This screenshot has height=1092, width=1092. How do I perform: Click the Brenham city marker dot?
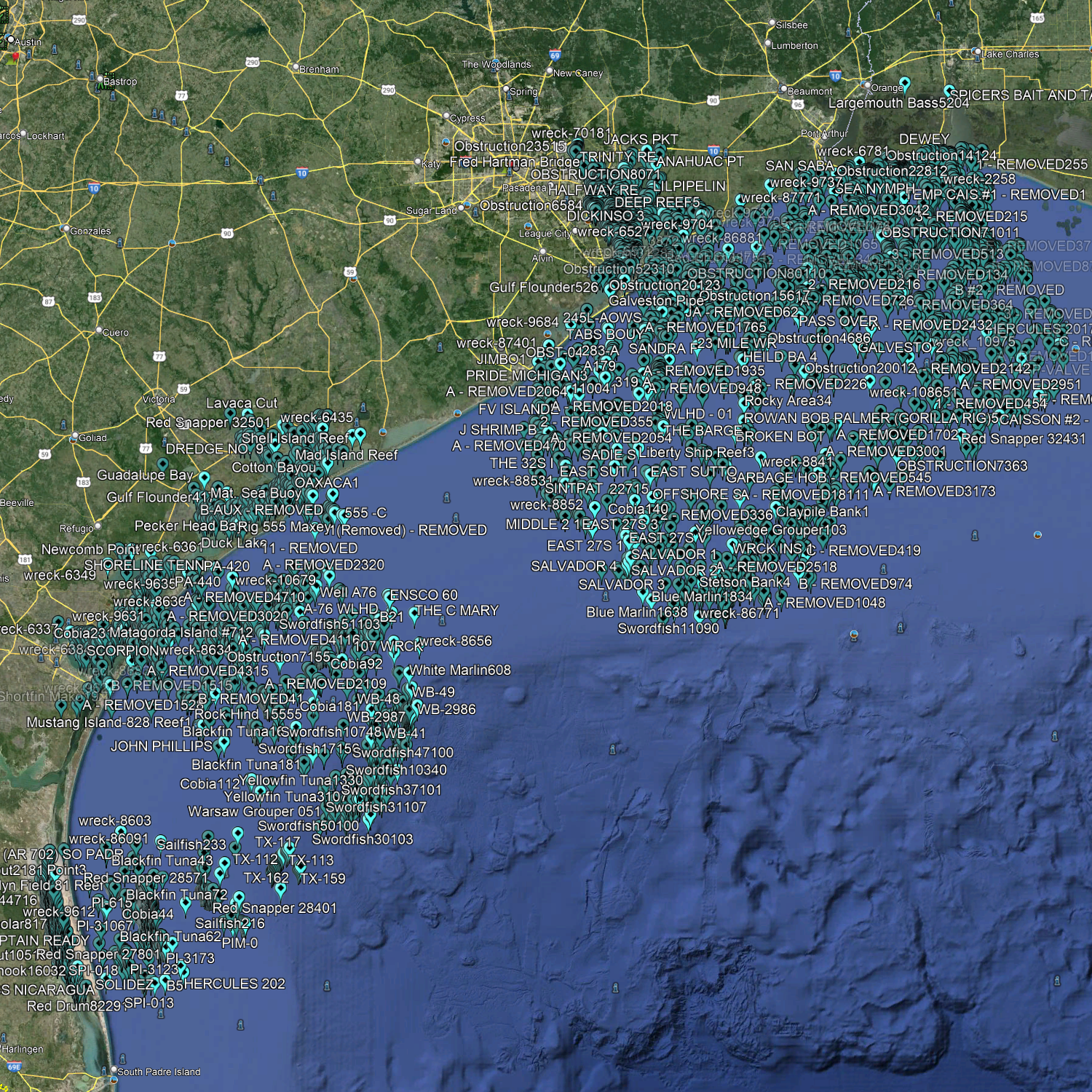[x=295, y=68]
